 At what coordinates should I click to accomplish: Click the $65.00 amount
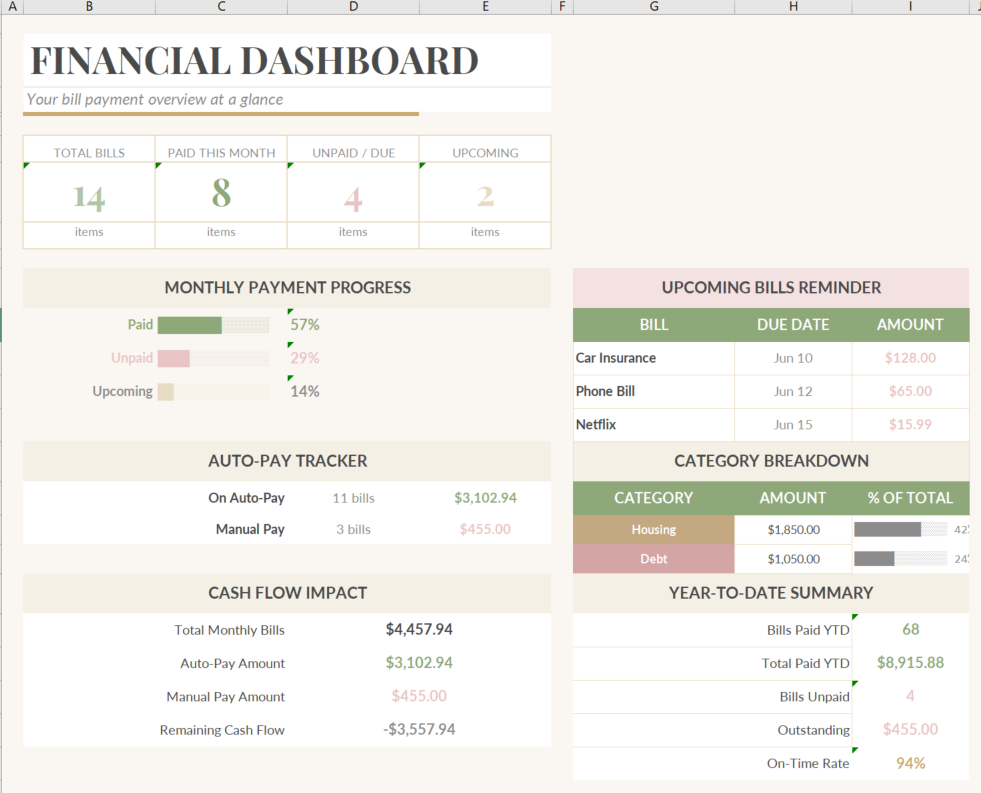(910, 391)
